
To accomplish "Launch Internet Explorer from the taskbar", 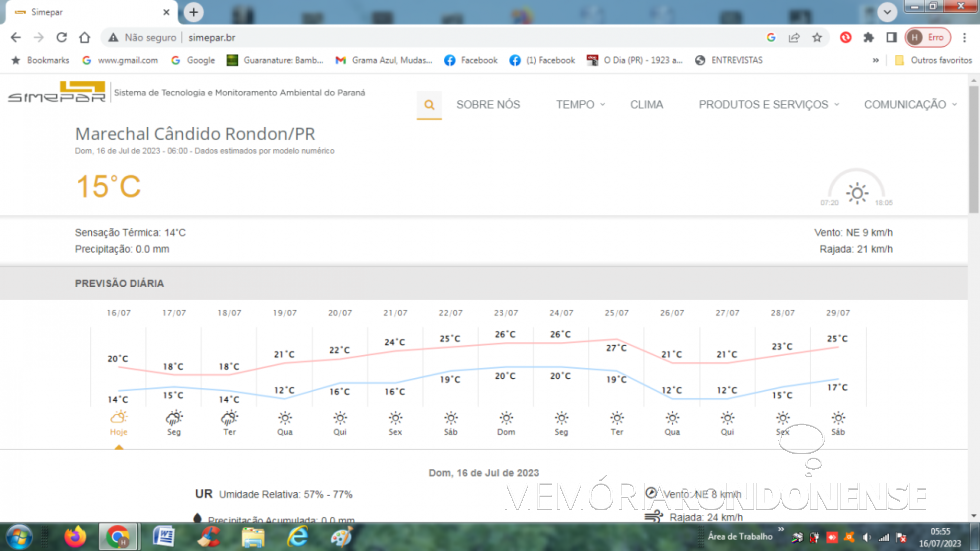I will [x=298, y=537].
